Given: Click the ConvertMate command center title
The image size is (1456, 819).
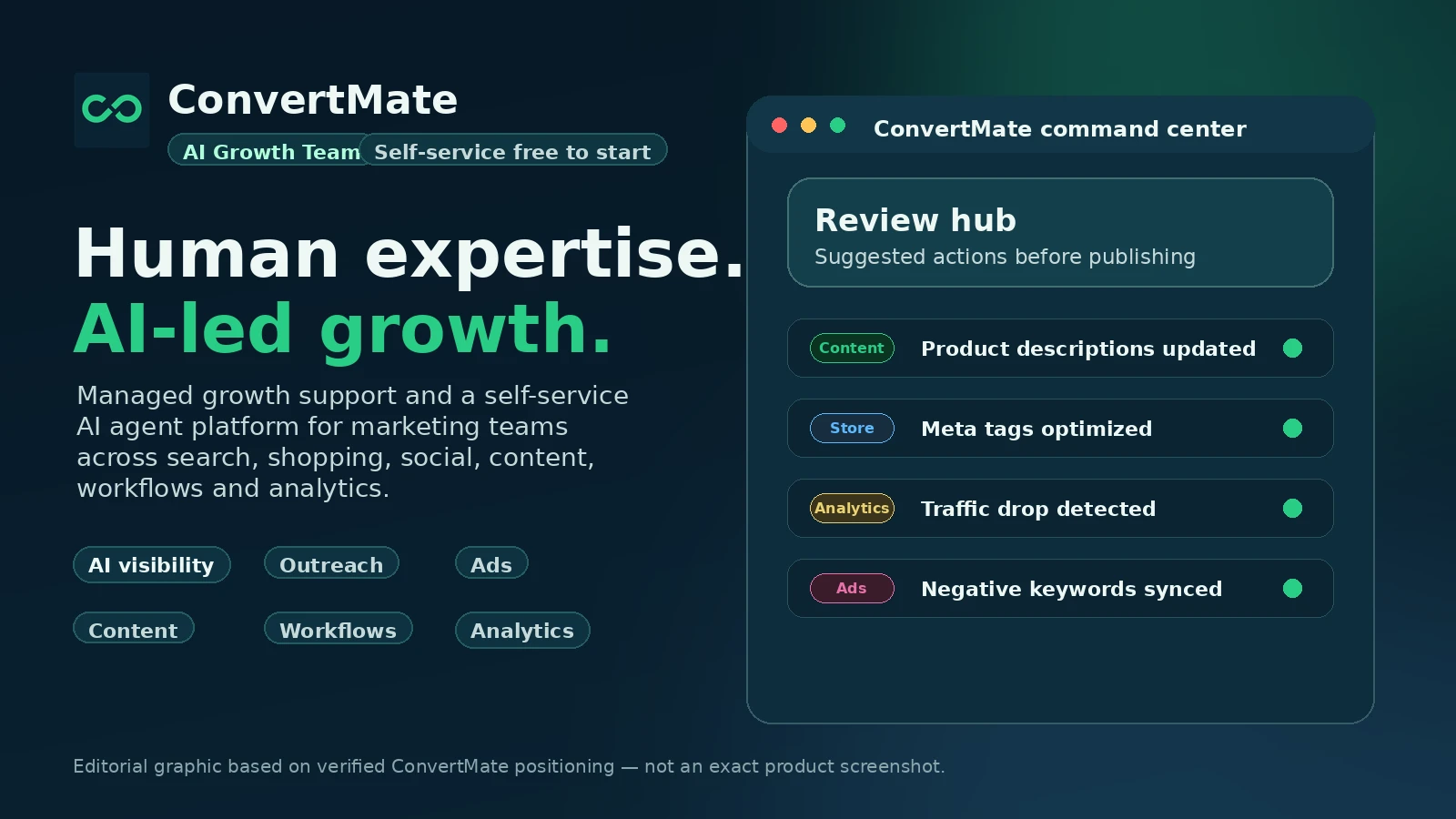Looking at the screenshot, I should pos(1060,128).
